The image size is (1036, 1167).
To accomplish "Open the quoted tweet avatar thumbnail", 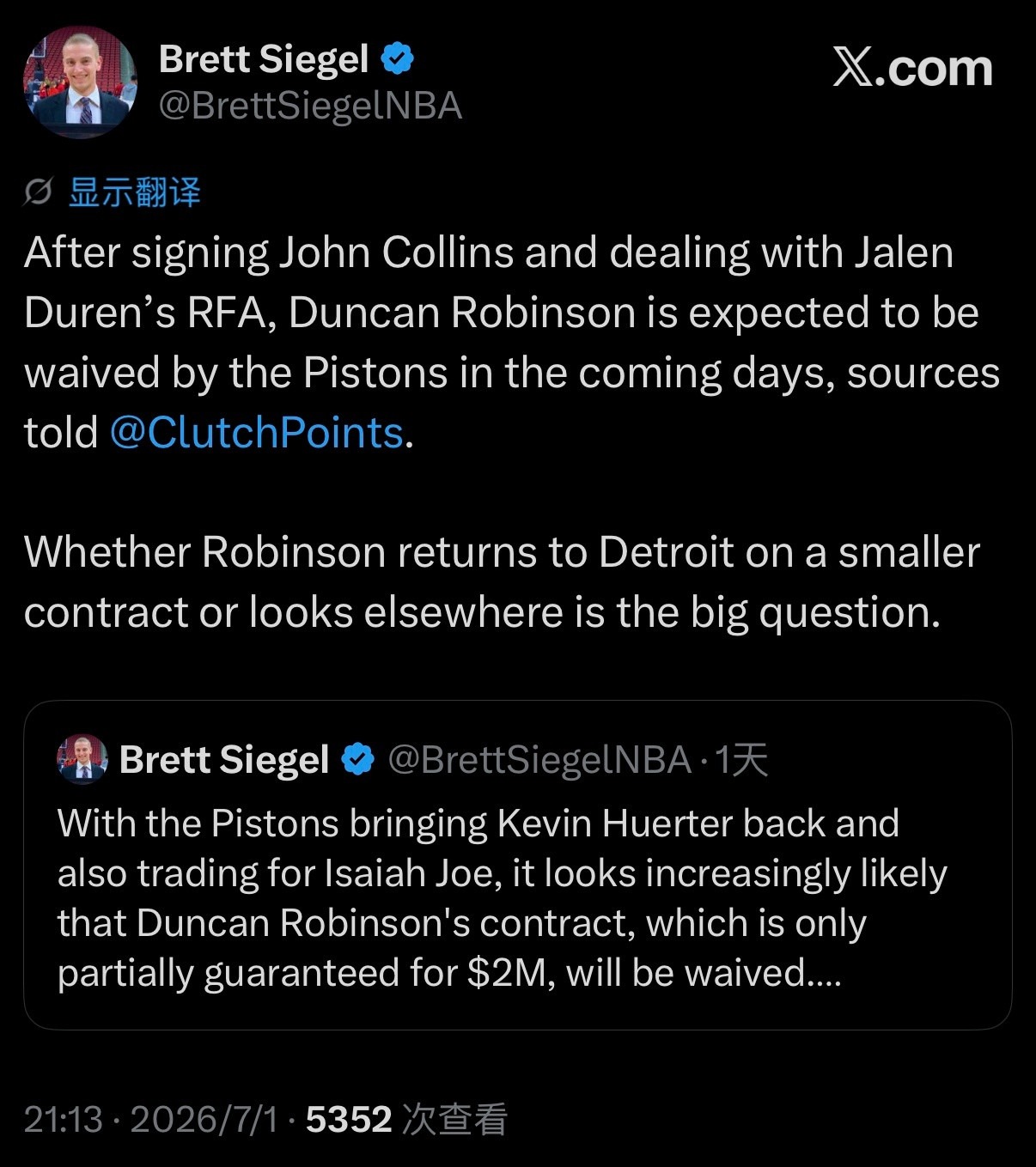I will (x=82, y=759).
